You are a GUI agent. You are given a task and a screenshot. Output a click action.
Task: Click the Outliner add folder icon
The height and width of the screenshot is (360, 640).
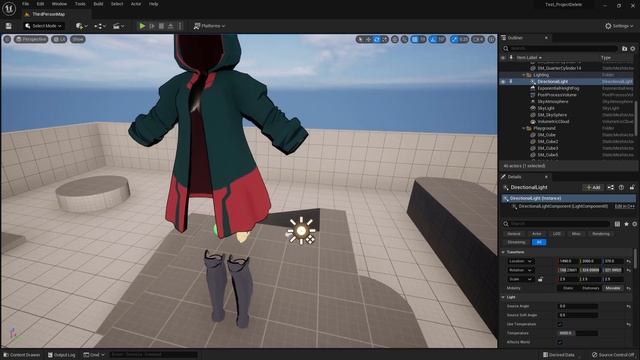(624, 49)
